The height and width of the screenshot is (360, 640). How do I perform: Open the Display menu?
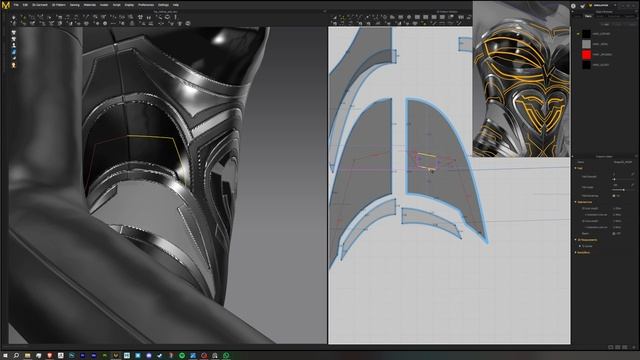point(129,5)
